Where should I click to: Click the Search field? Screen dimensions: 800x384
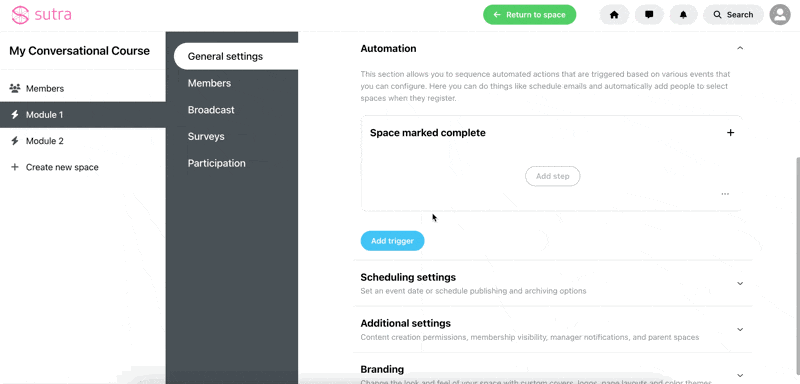pyautogui.click(x=733, y=15)
